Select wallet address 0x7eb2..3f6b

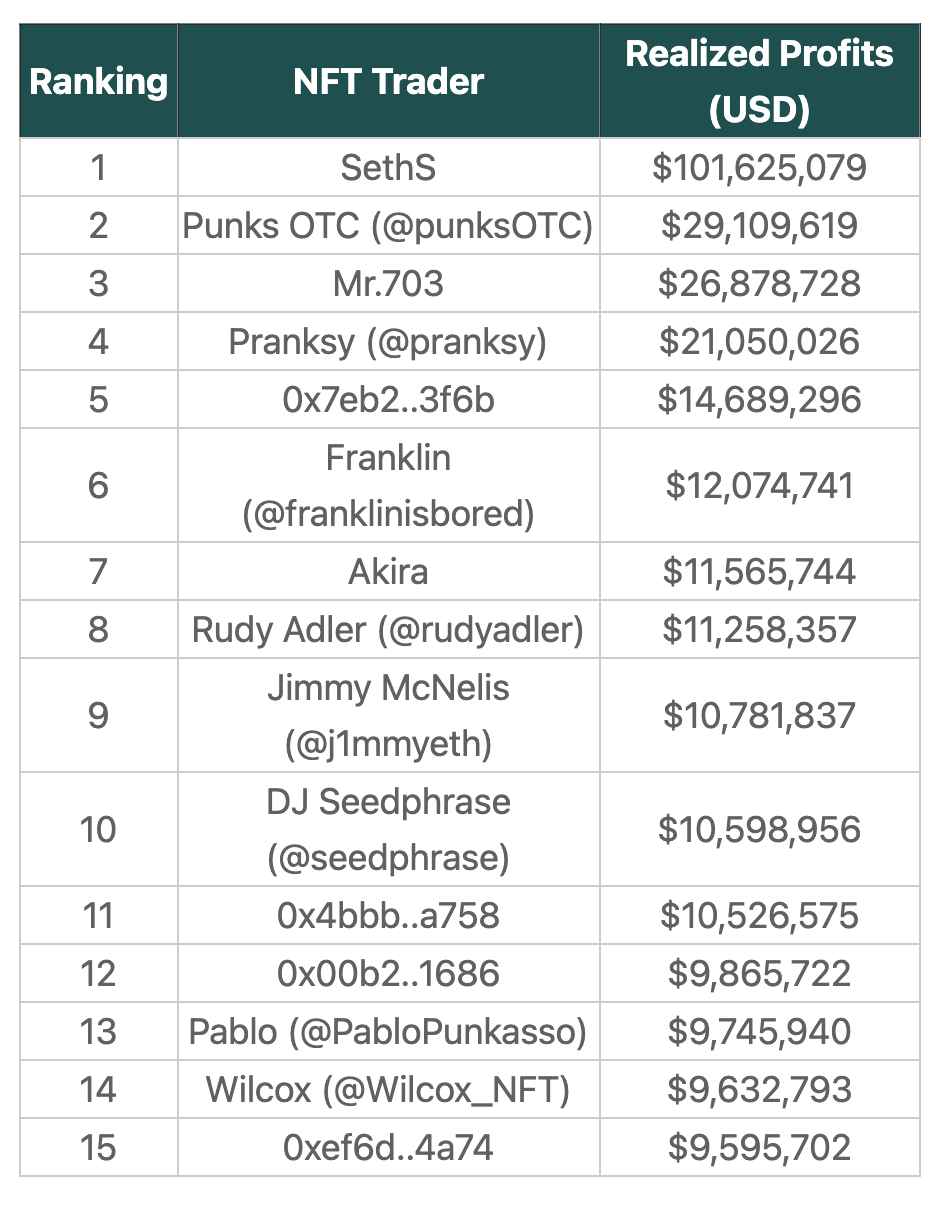pos(388,400)
